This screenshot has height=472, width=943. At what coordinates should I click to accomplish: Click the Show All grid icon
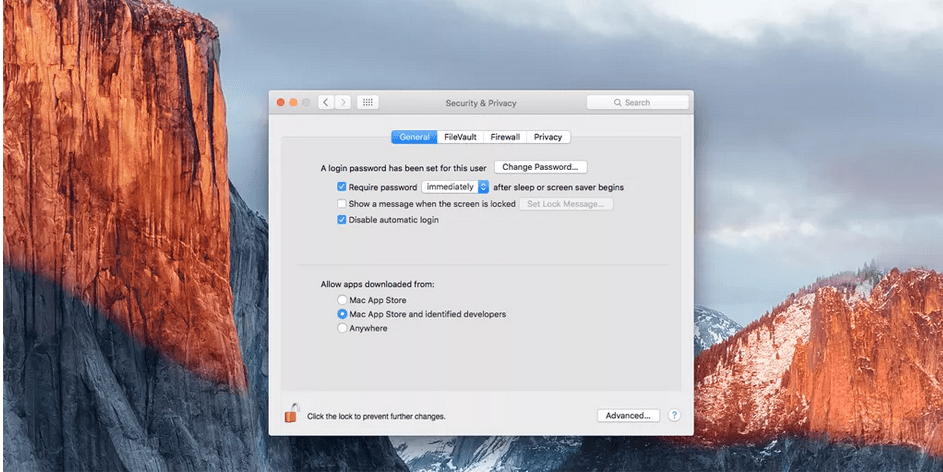(367, 102)
